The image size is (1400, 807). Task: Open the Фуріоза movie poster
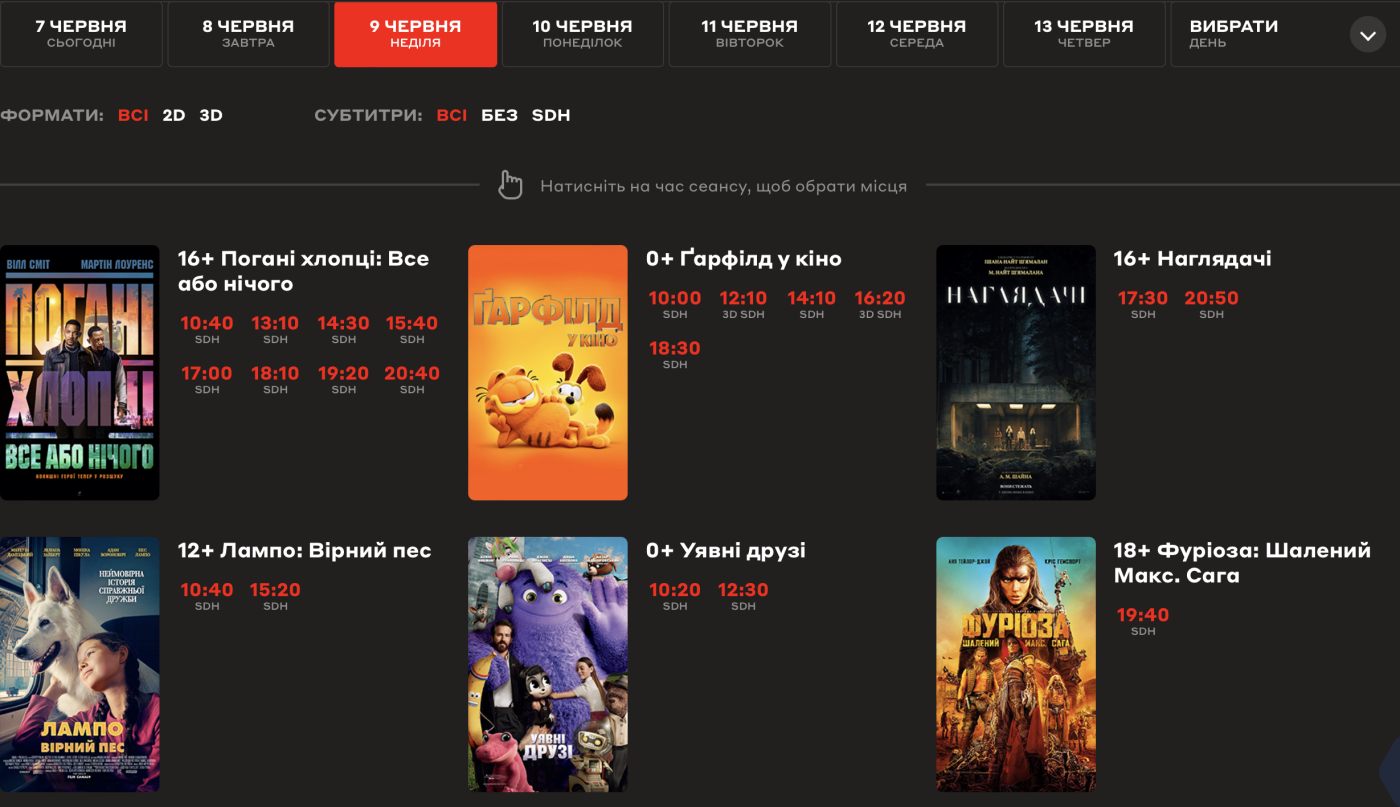pyautogui.click(x=1016, y=664)
